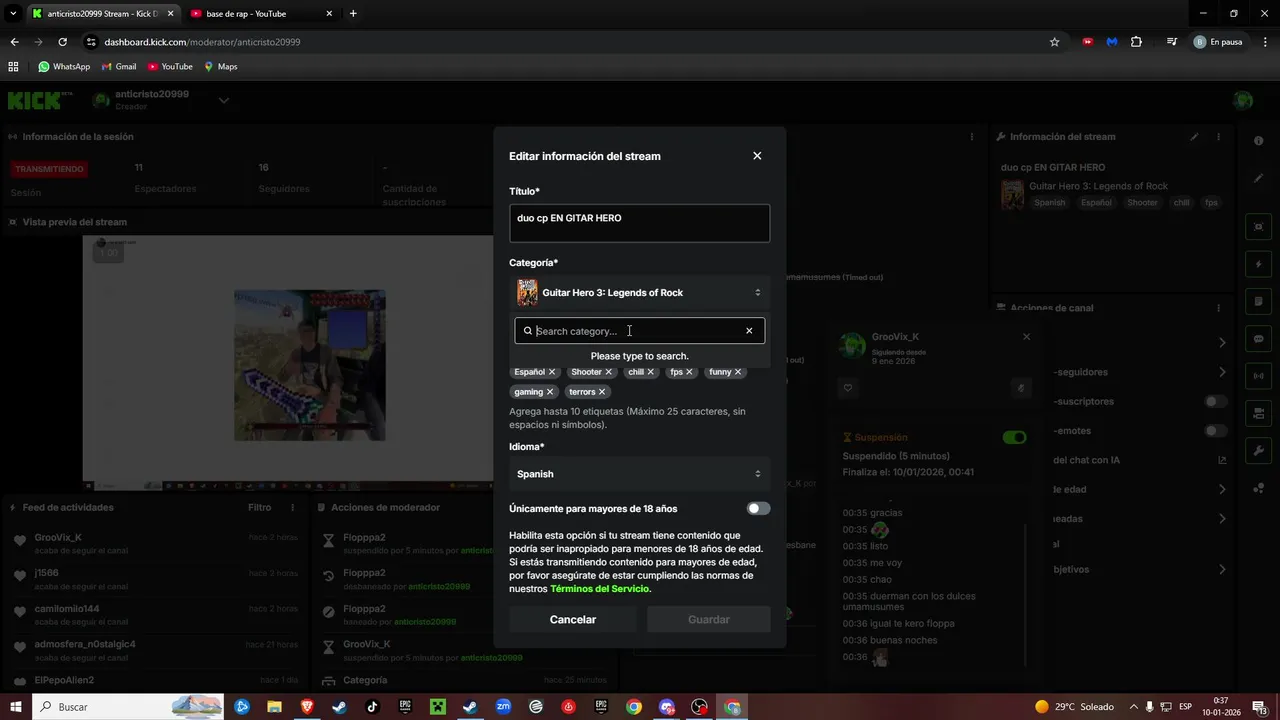
Task: Click the chat bubble icon in right sidebar
Action: [x=1258, y=339]
